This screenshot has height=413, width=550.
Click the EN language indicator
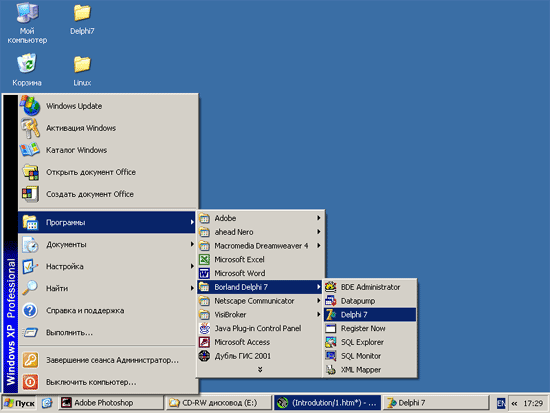point(501,403)
